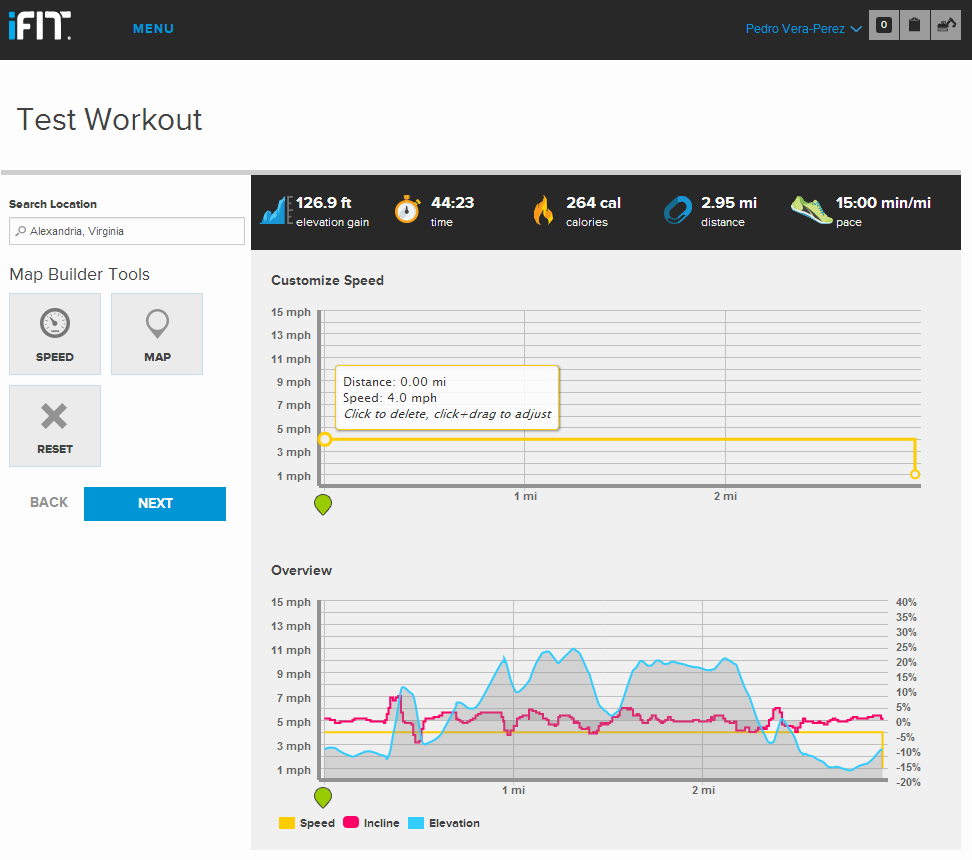The width and height of the screenshot is (972, 860).
Task: Click the clipboard icon in header
Action: pyautogui.click(x=914, y=25)
